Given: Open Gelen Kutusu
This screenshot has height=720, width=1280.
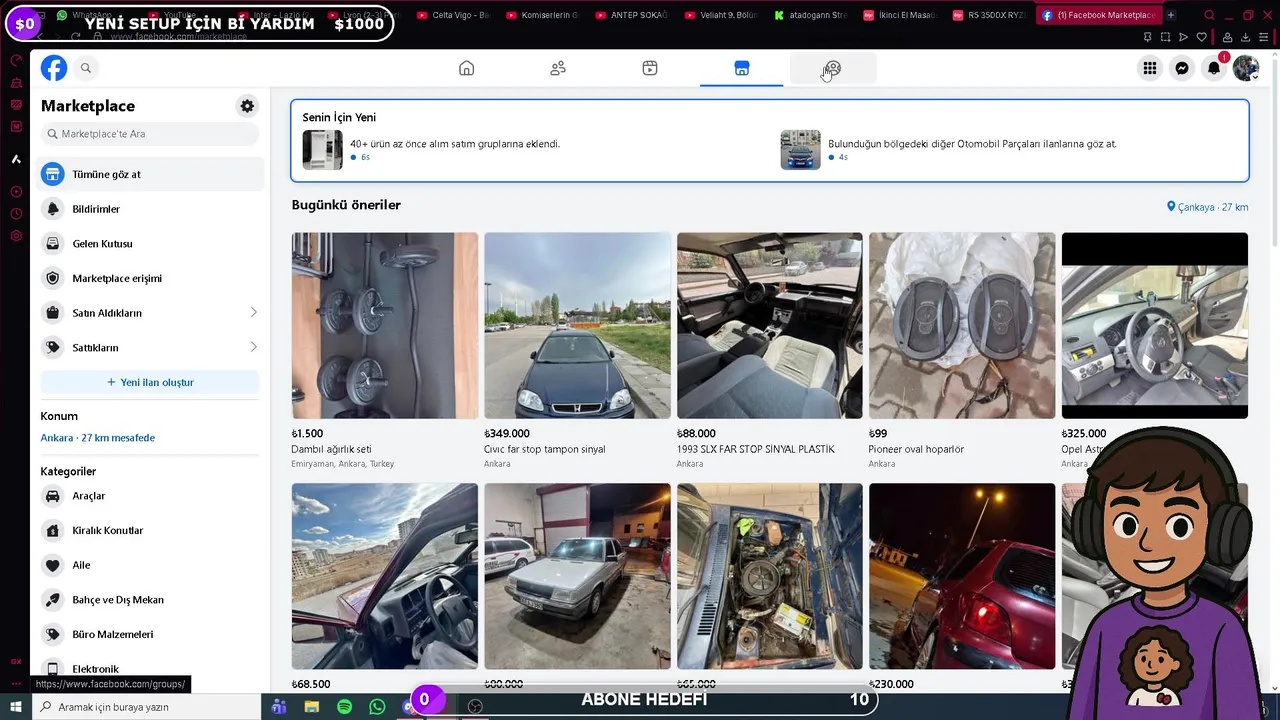Looking at the screenshot, I should coord(152,243).
